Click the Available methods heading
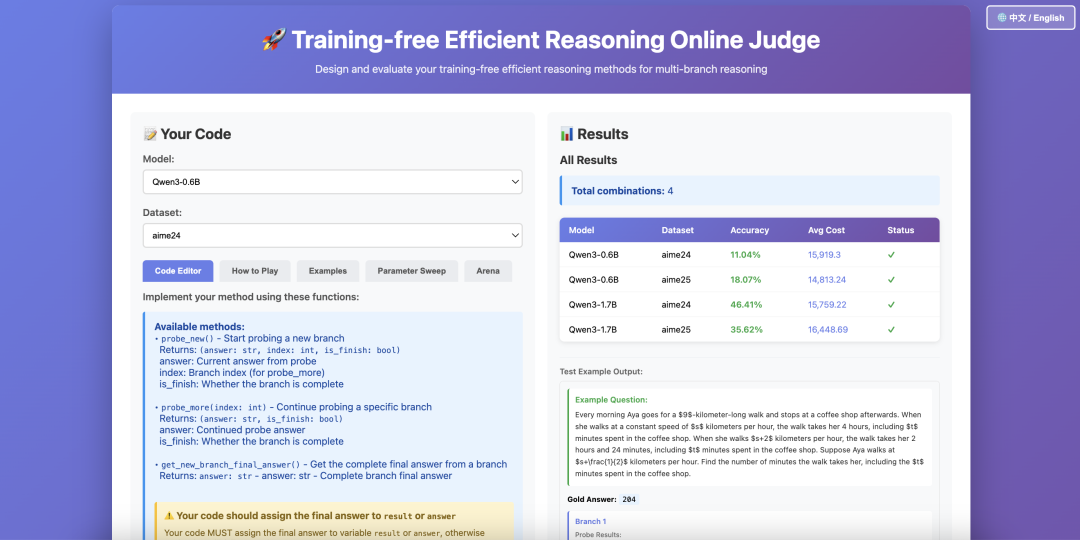 coord(200,326)
